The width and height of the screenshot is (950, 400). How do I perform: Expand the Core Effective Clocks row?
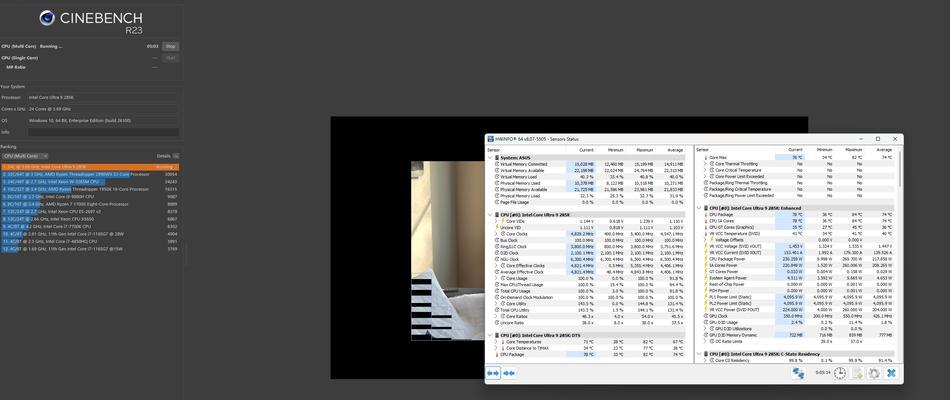click(496, 265)
